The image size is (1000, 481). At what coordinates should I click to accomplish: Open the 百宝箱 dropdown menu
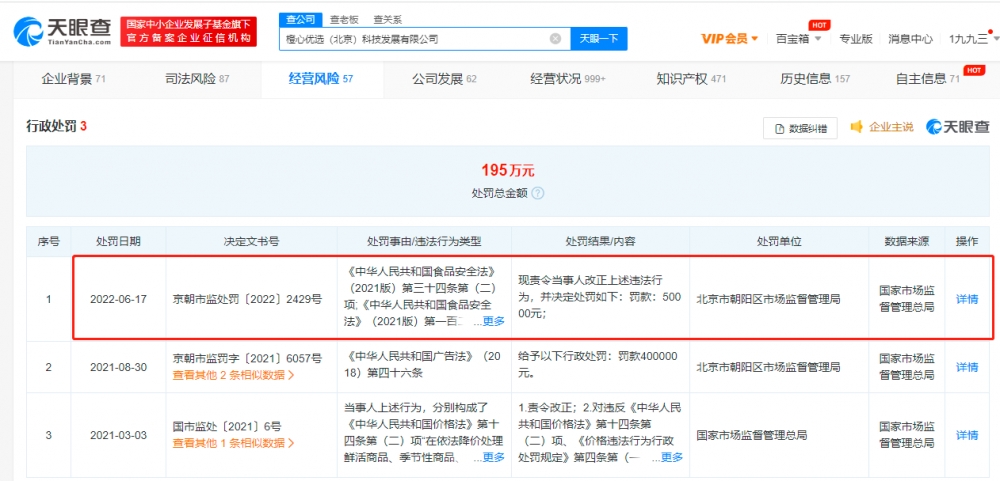(x=798, y=39)
